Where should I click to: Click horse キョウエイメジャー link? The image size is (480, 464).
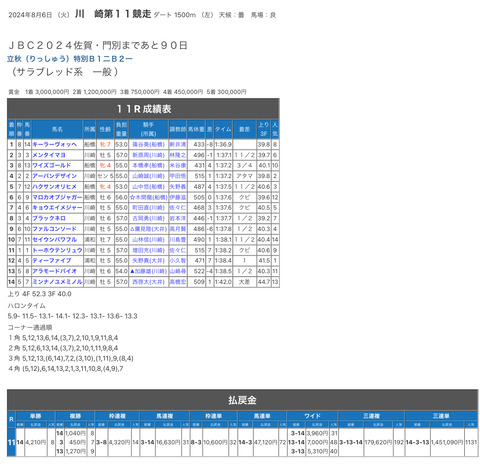pyautogui.click(x=57, y=208)
